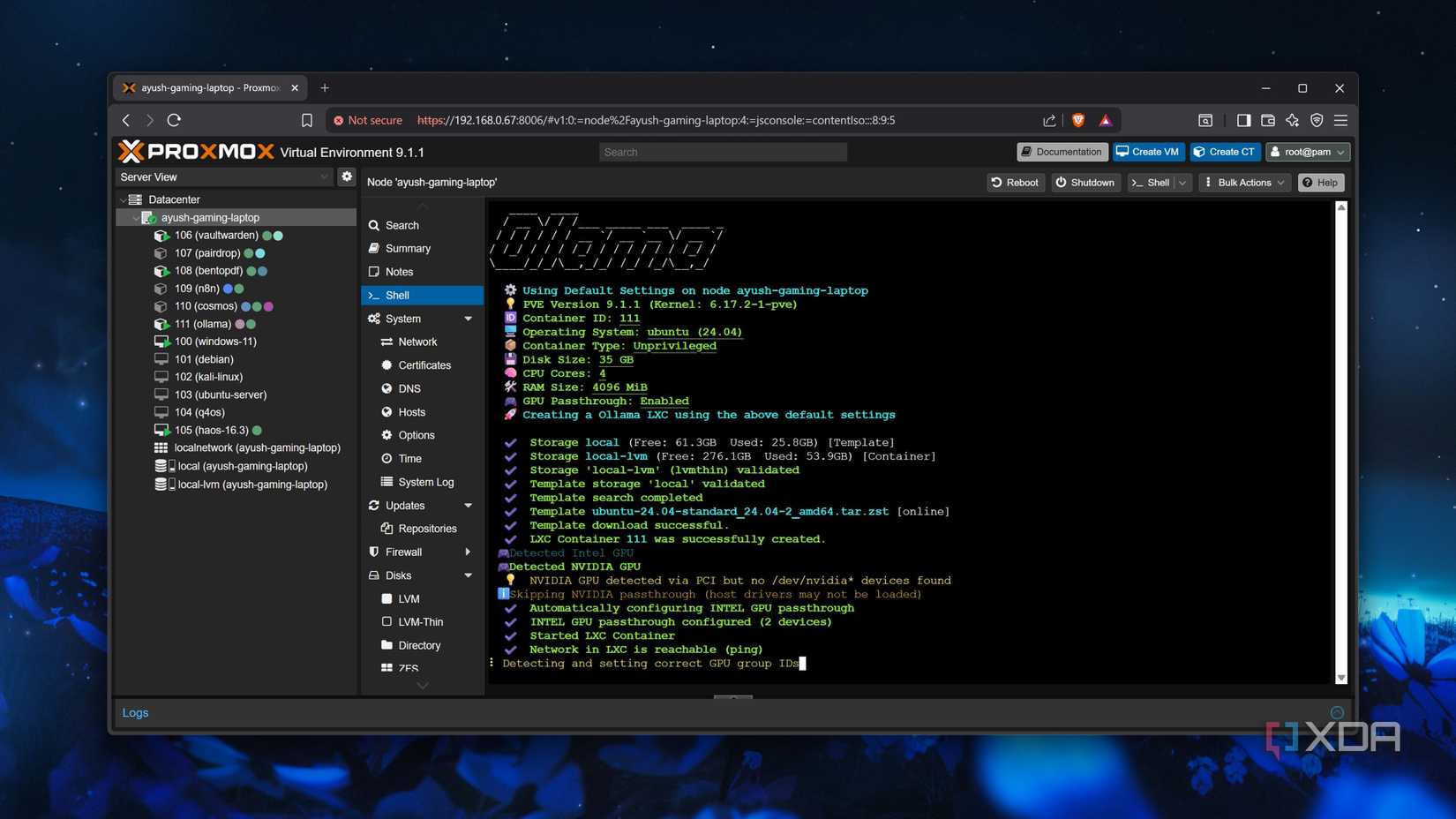Expand the Firewall section arrow
This screenshot has height=819, width=1456.
pyautogui.click(x=469, y=552)
